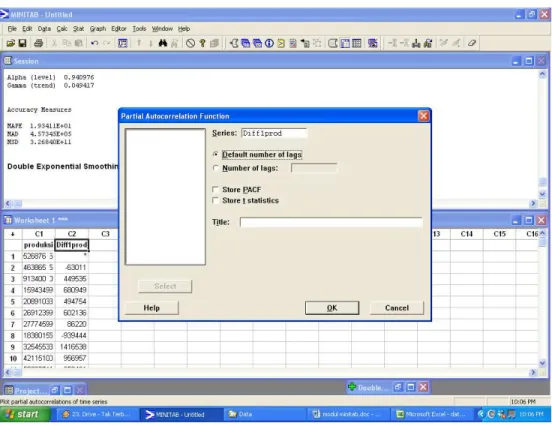
Task: Click the Help button in the dialog
Action: point(151,308)
